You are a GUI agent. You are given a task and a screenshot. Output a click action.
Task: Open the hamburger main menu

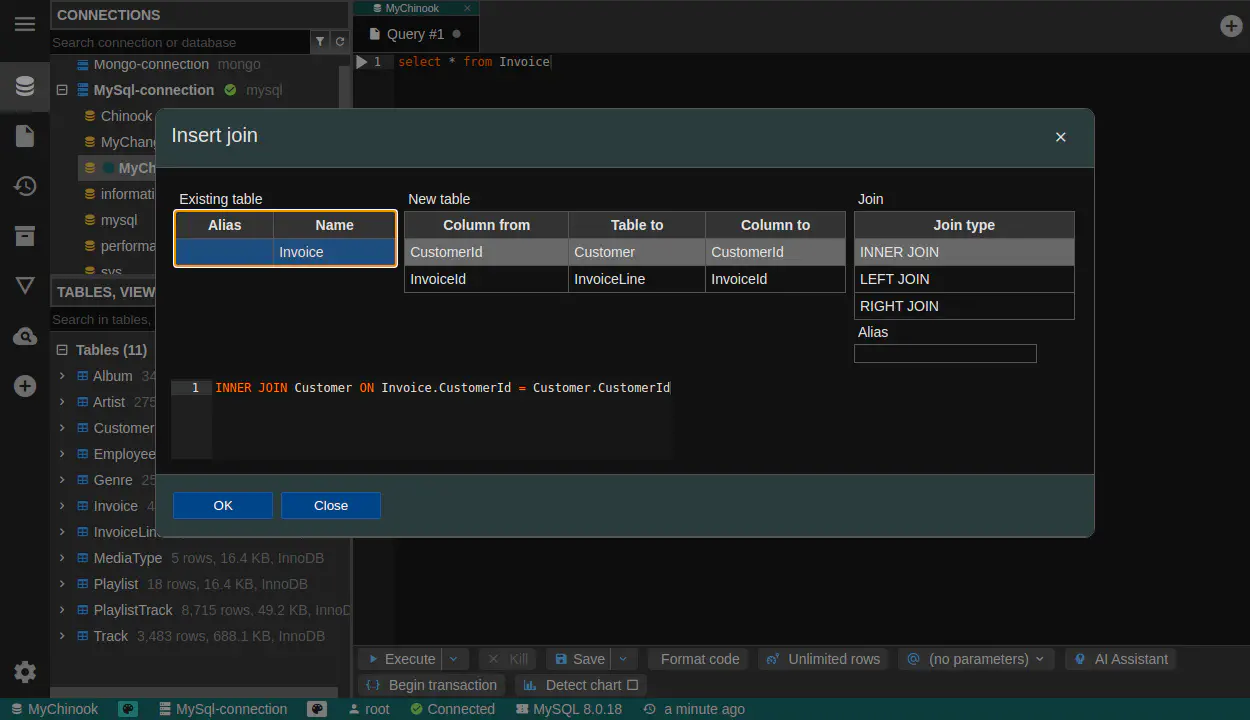[25, 24]
